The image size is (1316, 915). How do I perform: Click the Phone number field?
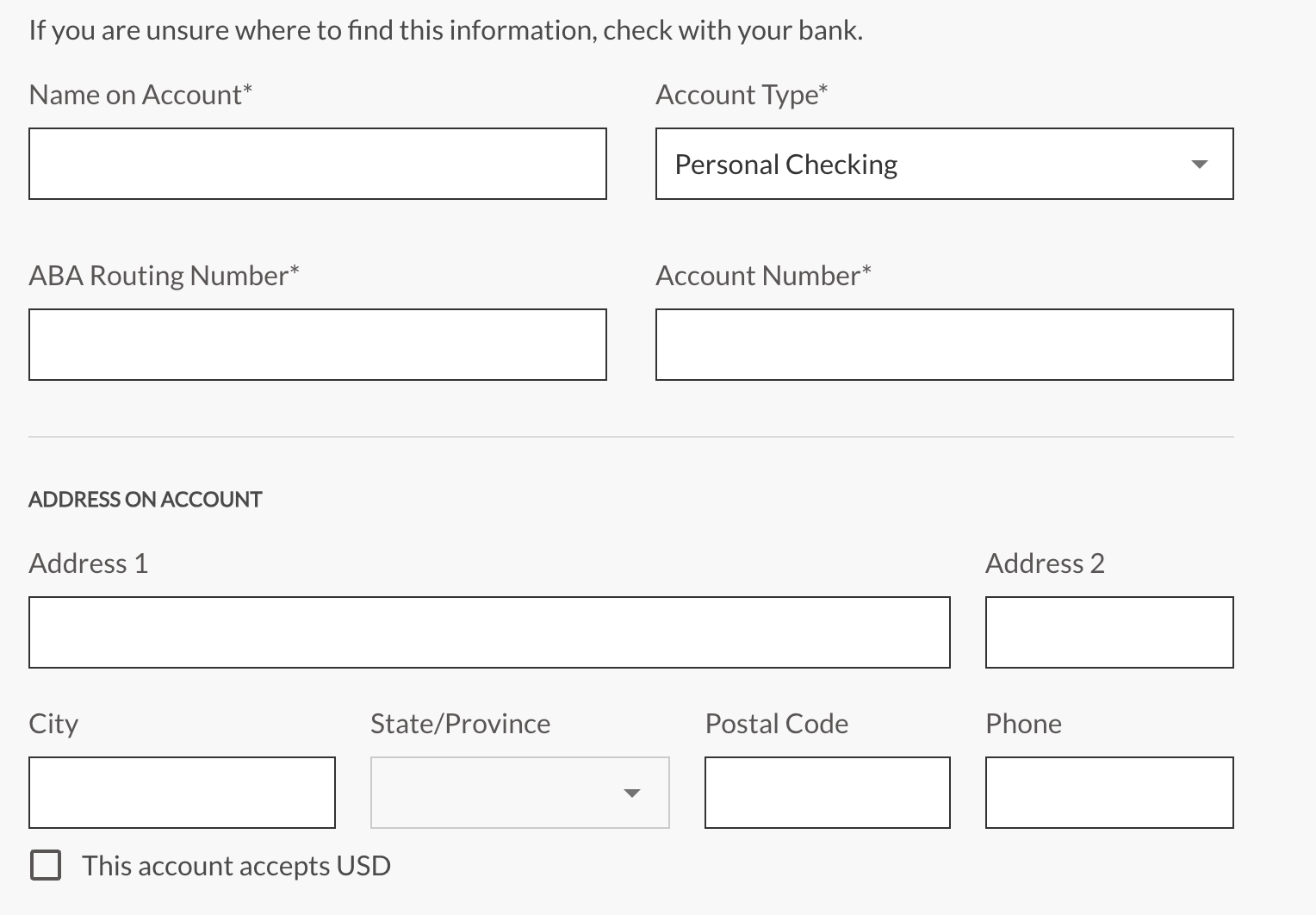1109,793
